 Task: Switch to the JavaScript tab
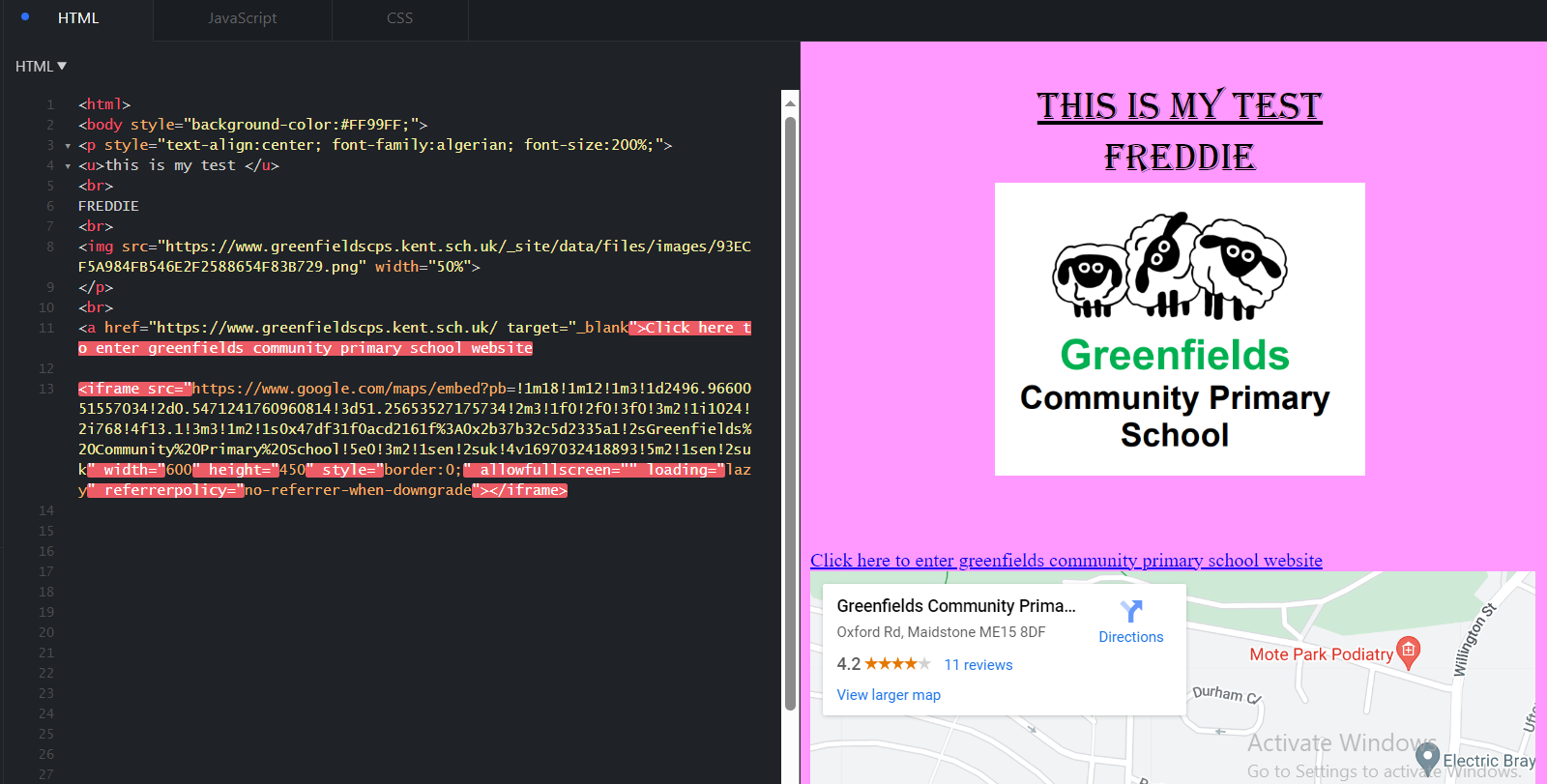pyautogui.click(x=242, y=18)
